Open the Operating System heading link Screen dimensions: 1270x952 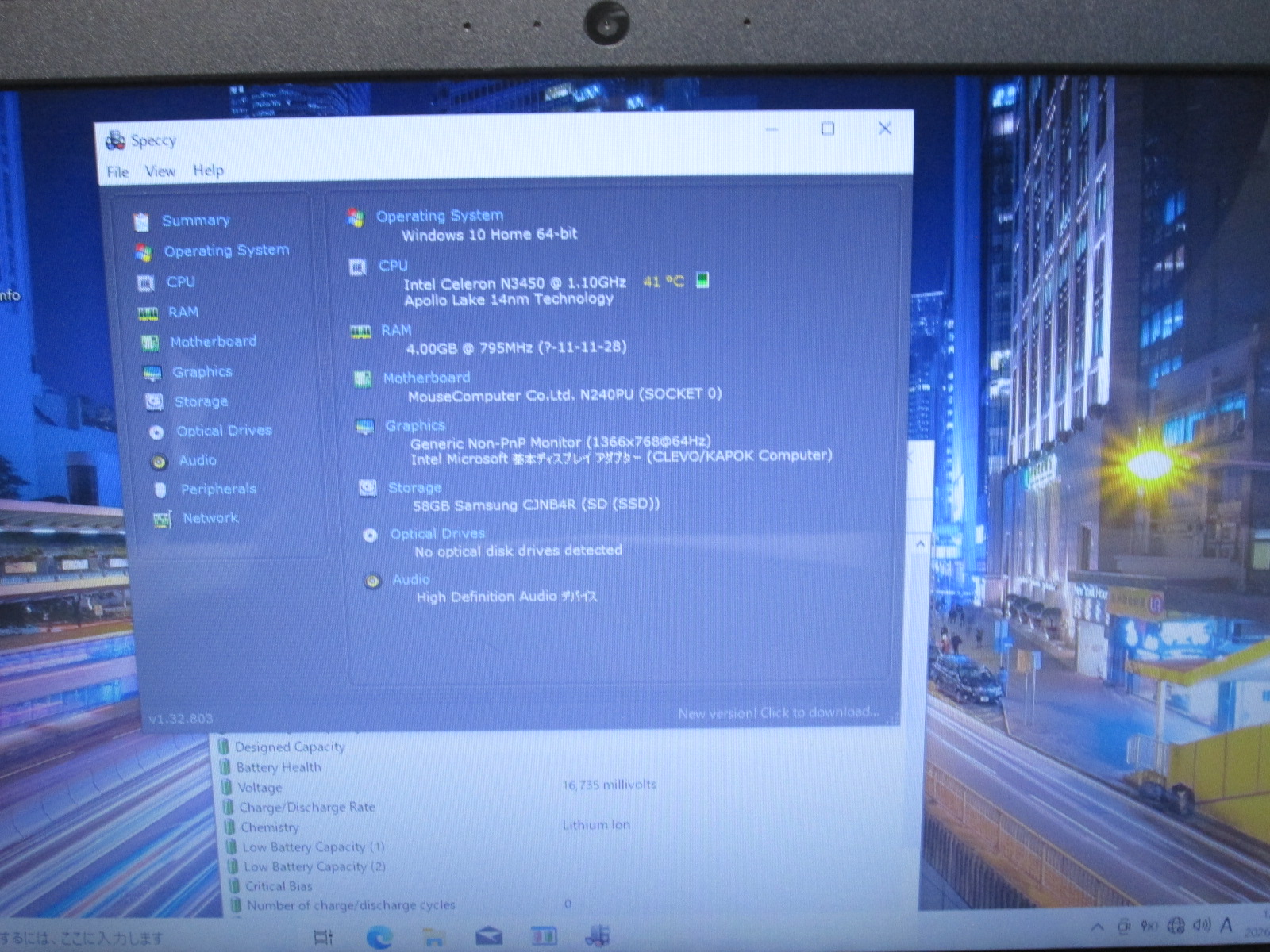click(439, 216)
